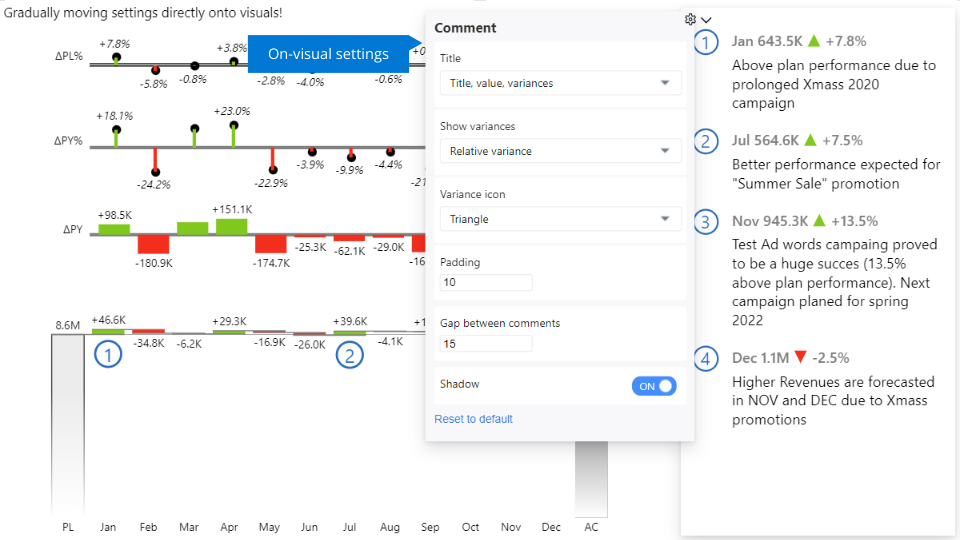Screen dimensions: 960x540
Task: Click the red -180.9K February ΔPY bar
Action: coord(153,244)
